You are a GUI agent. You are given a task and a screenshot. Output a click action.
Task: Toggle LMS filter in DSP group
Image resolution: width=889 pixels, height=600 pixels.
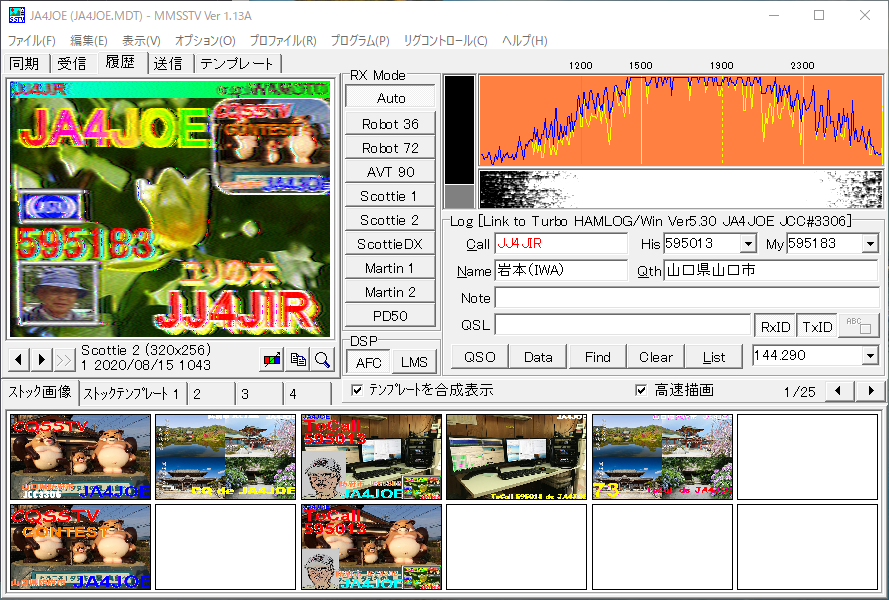tap(414, 362)
